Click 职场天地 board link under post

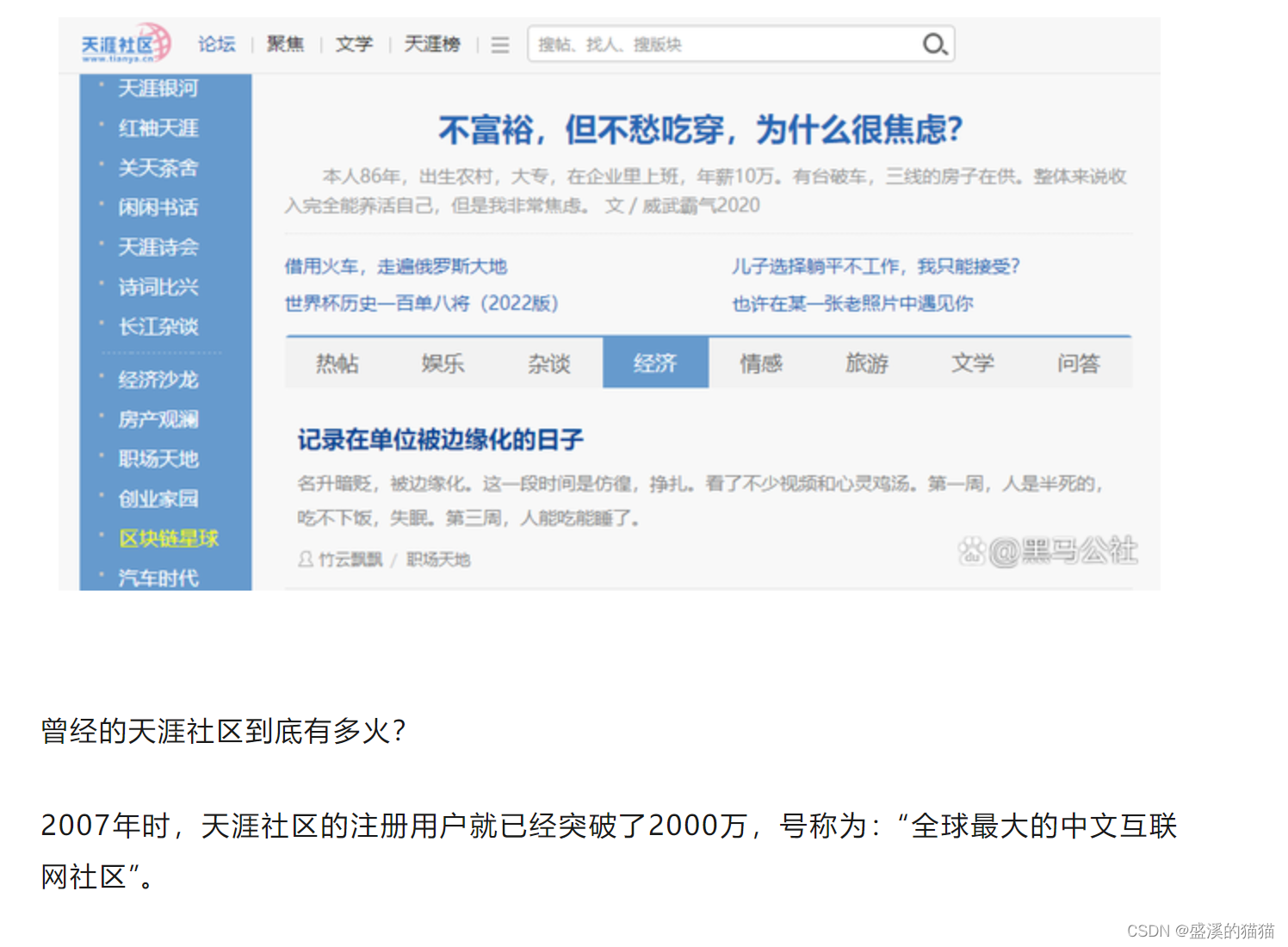438,560
